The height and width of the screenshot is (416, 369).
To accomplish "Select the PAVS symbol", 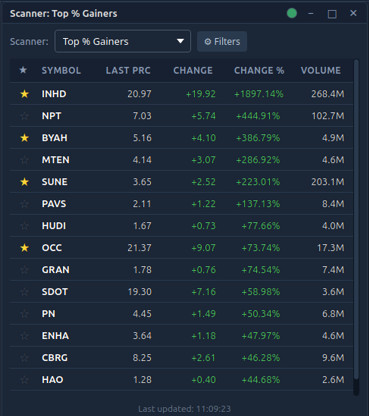I will (54, 204).
